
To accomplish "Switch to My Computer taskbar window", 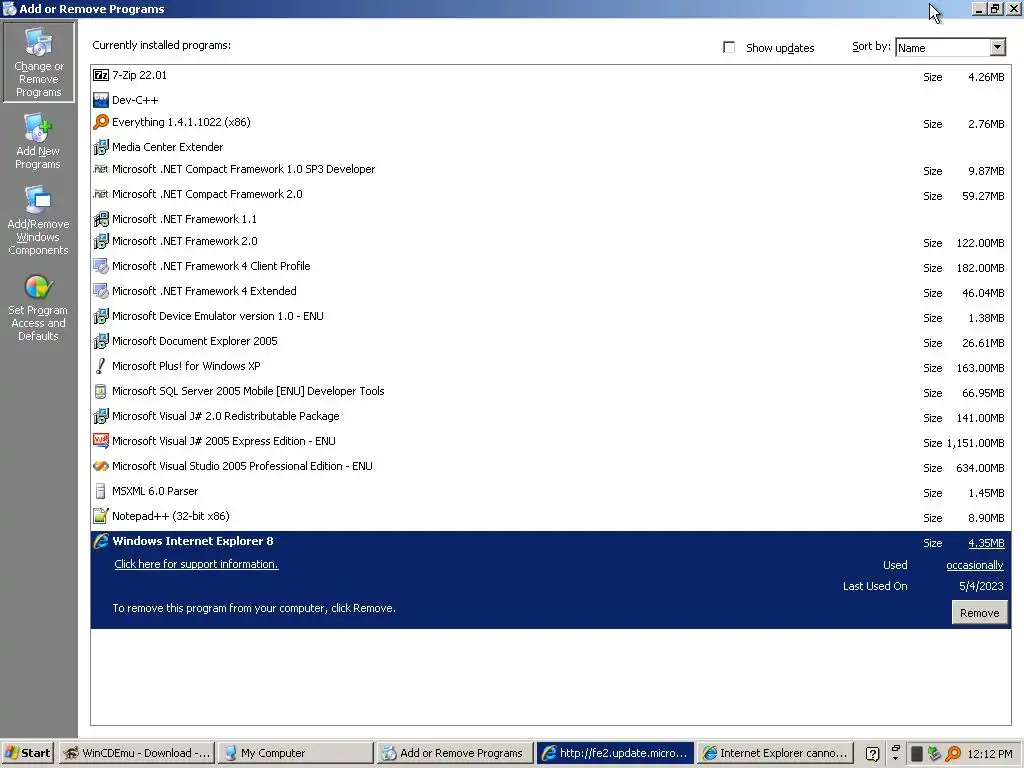I will 296,753.
